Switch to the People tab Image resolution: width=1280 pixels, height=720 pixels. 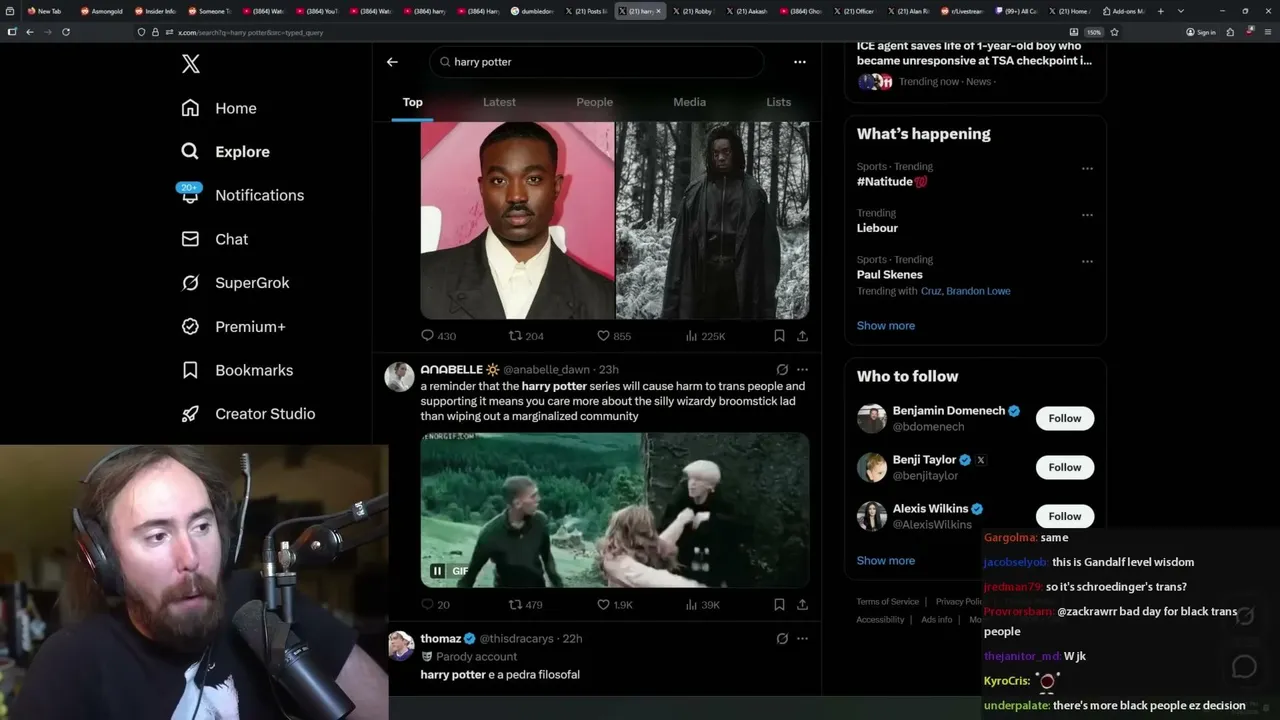[594, 102]
